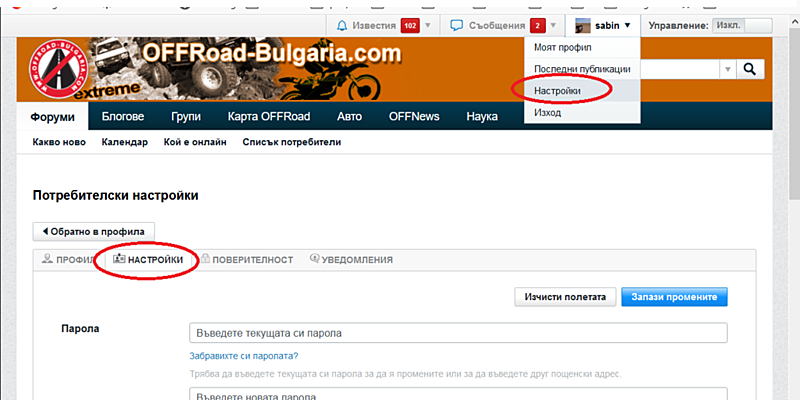This screenshot has height=400, width=800.
Task: Collapse the sabin user menu
Action: [627, 25]
